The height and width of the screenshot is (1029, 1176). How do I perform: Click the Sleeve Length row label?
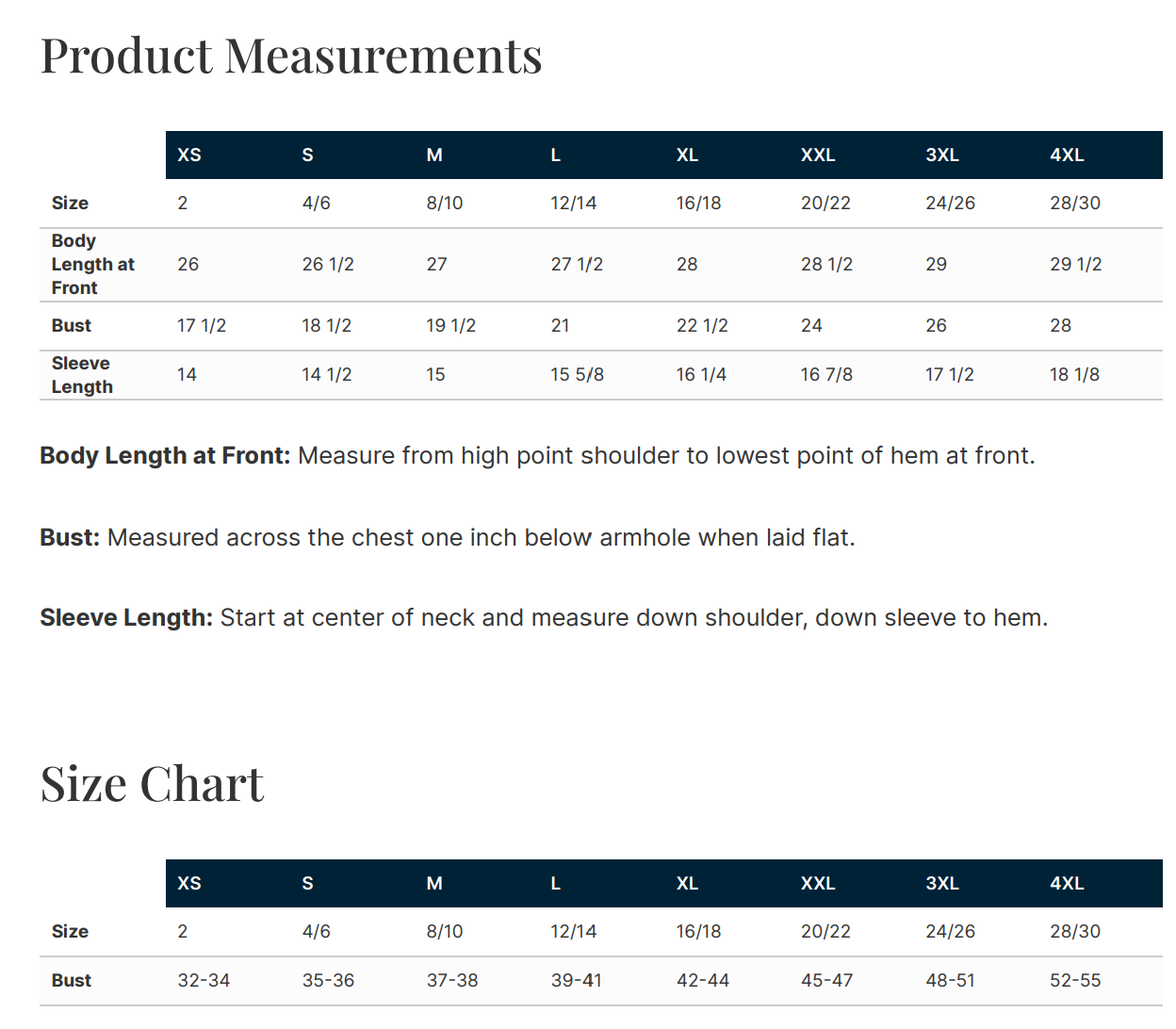coord(82,375)
